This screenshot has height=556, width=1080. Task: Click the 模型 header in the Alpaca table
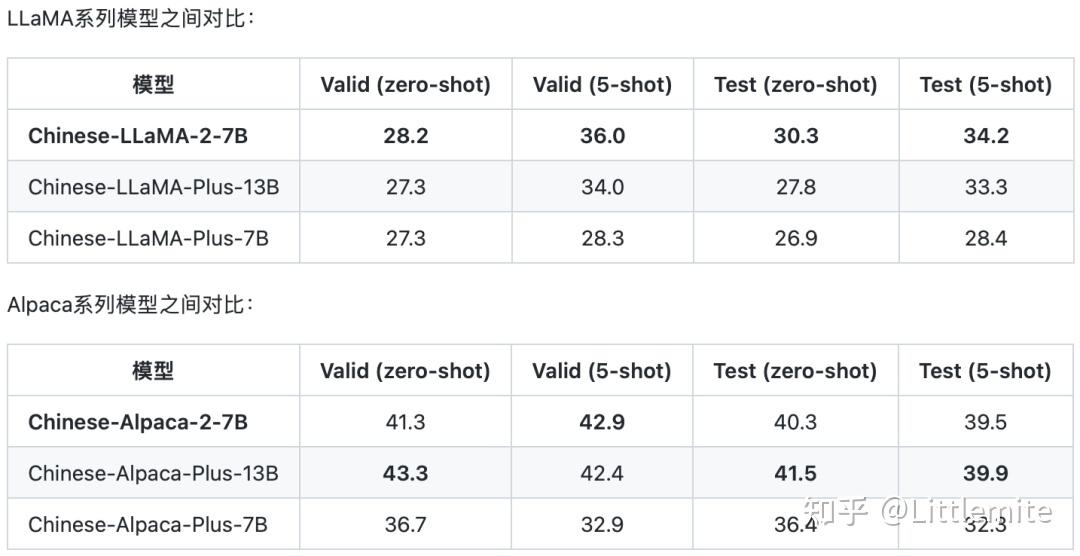click(x=153, y=371)
